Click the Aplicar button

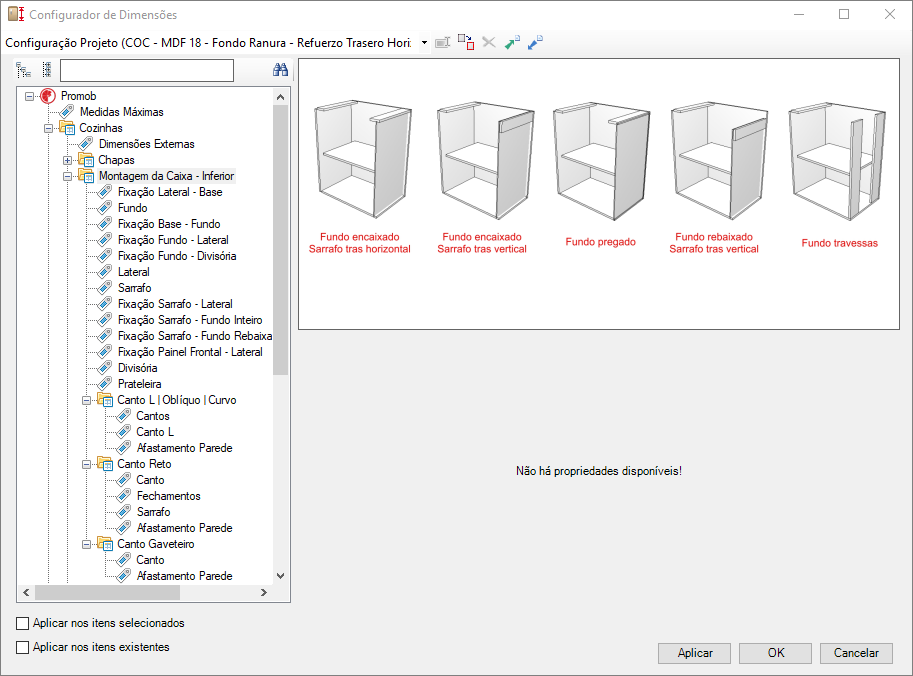click(x=695, y=653)
